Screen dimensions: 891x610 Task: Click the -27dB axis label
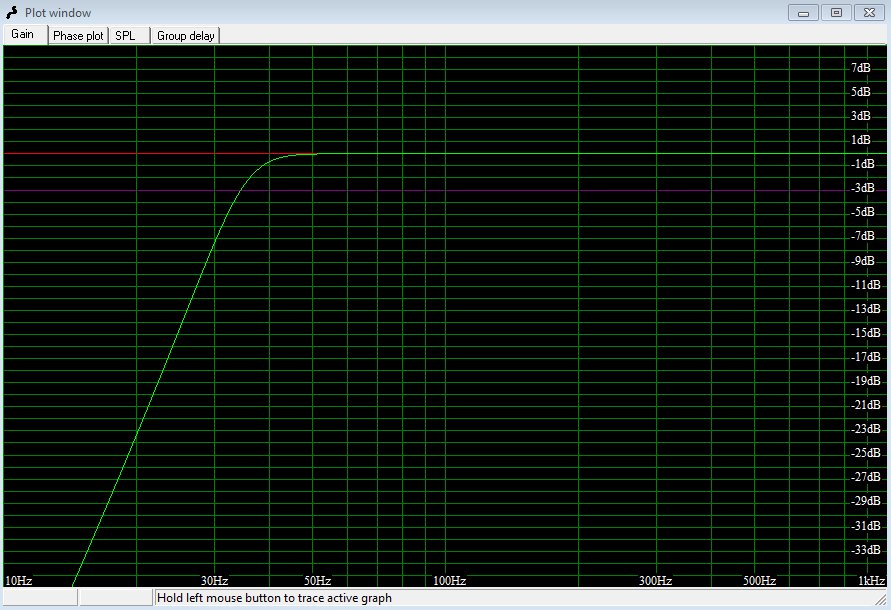pos(866,477)
